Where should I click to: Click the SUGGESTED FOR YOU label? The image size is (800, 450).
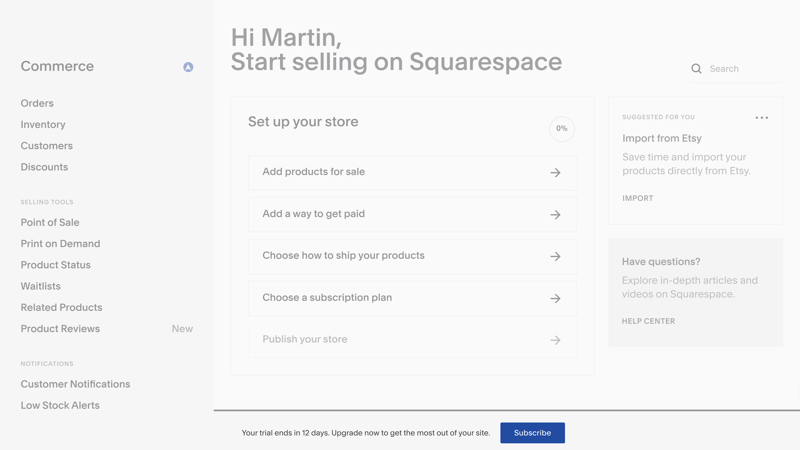point(658,117)
